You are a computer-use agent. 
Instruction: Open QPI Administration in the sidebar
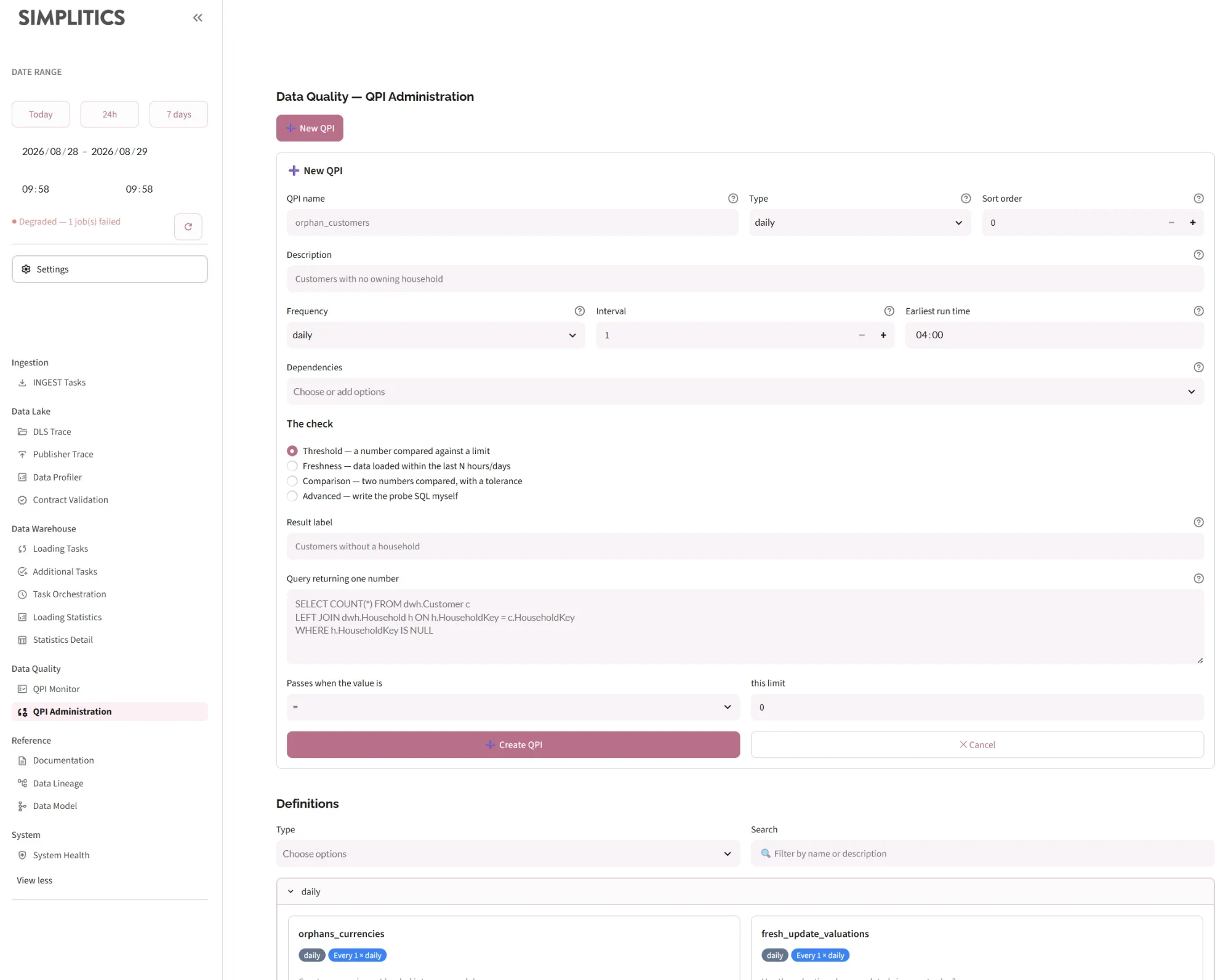(x=110, y=712)
